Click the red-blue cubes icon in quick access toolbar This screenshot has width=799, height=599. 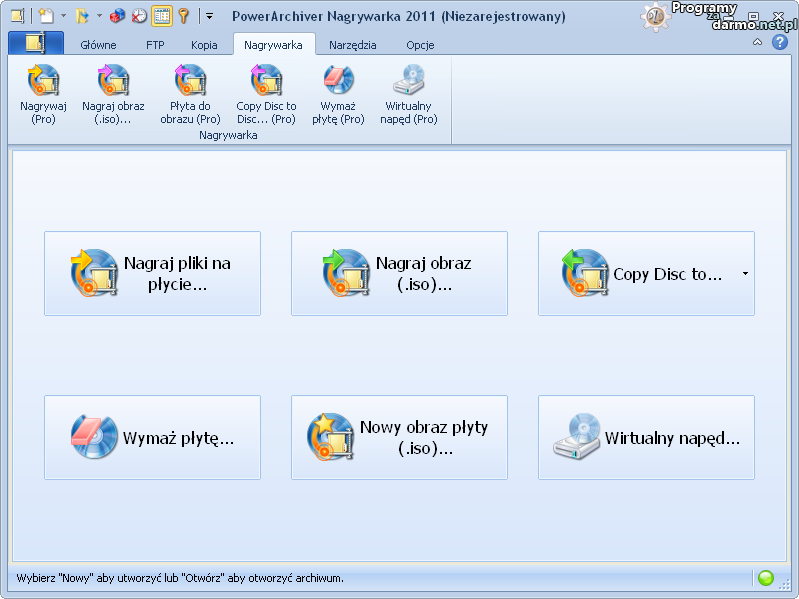pyautogui.click(x=118, y=16)
